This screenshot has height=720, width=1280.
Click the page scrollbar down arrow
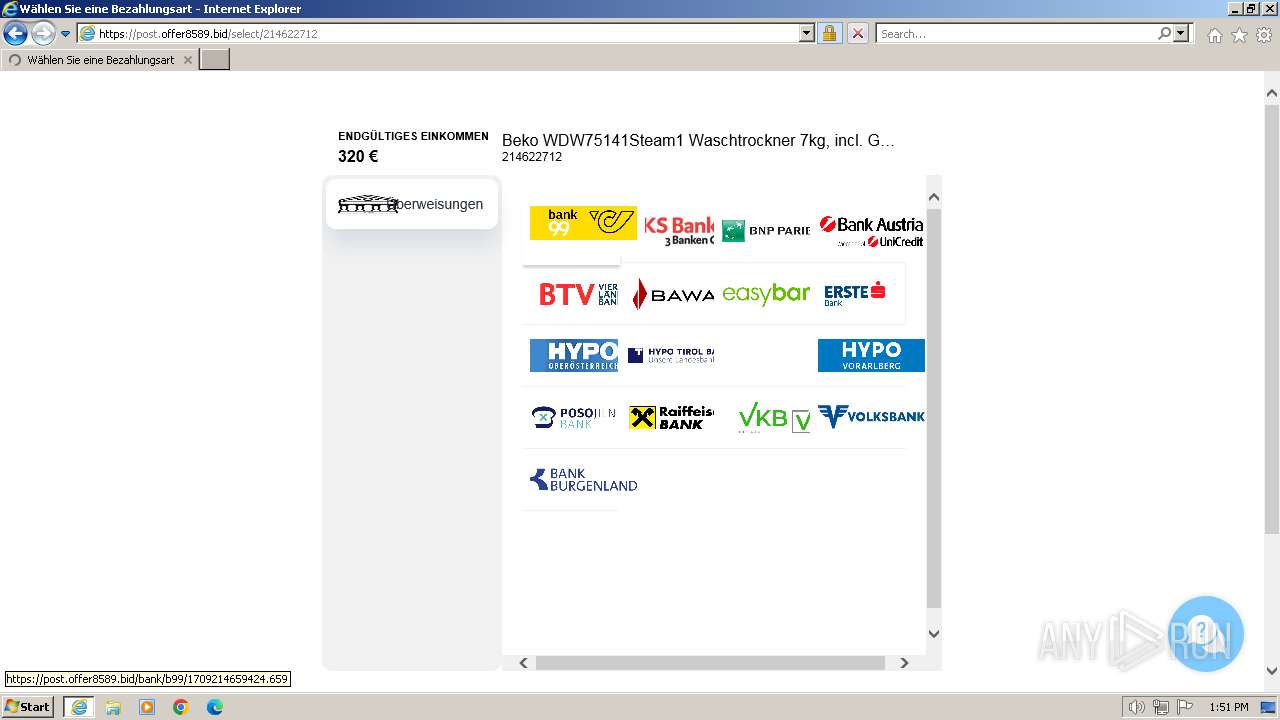(1272, 671)
